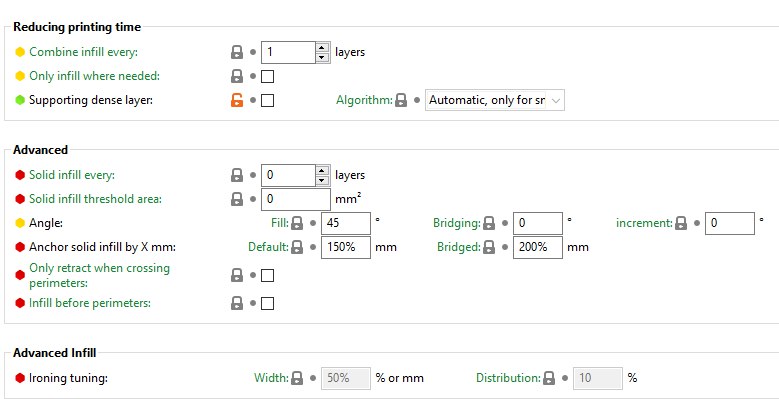Image resolution: width=779 pixels, height=399 pixels.
Task: Click the lock icon next to Bridging angle
Action: tap(489, 223)
